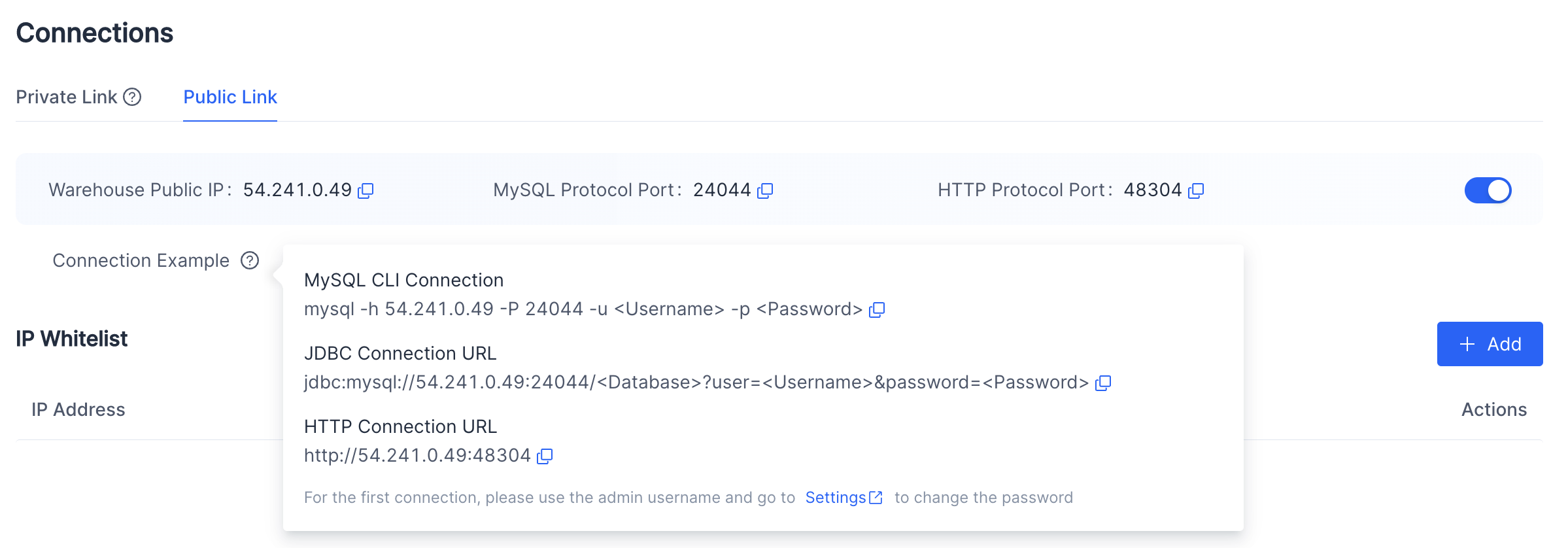
Task: Click the IP Address column header
Action: tap(78, 409)
